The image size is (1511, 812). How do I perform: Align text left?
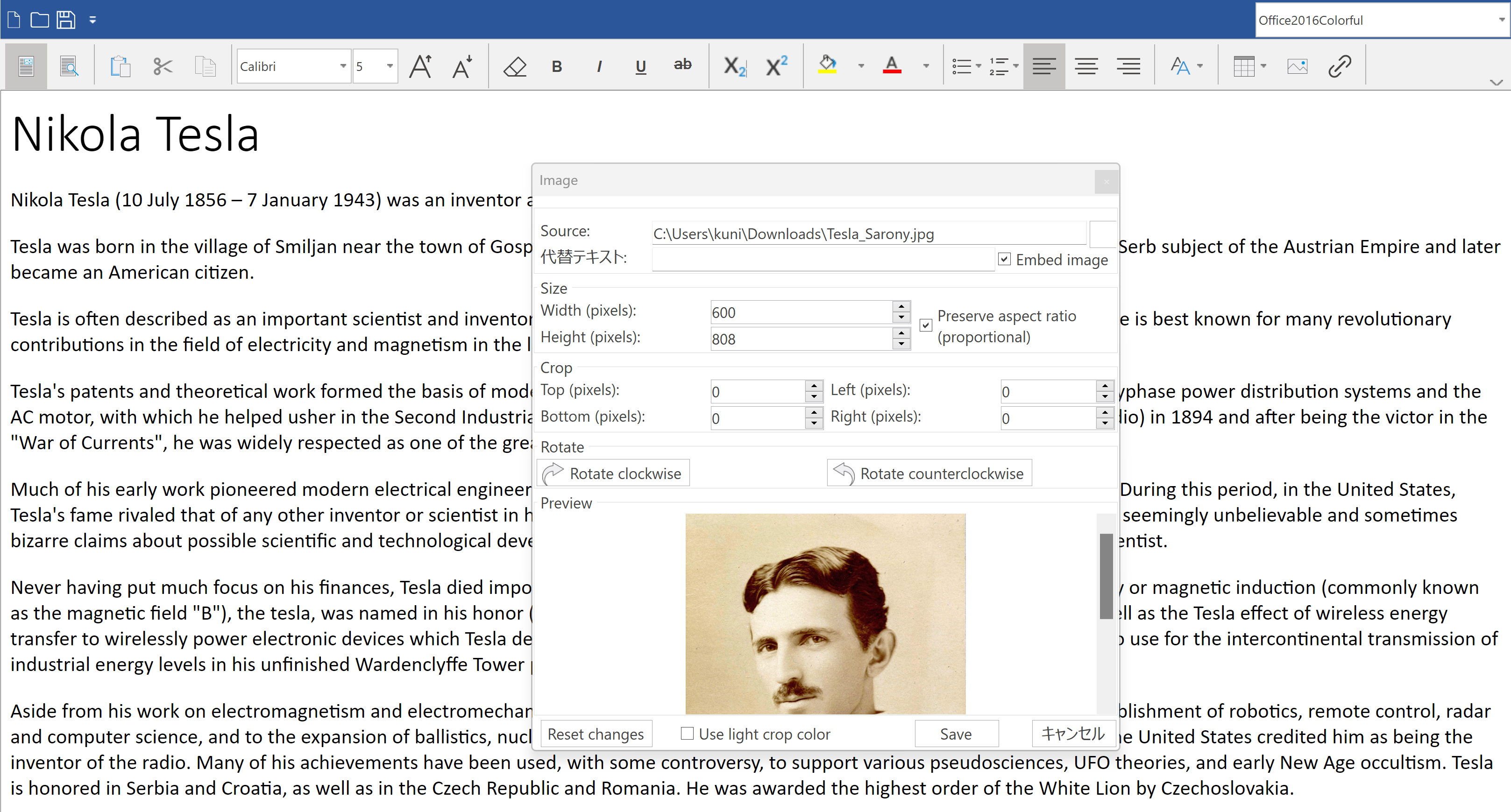pyautogui.click(x=1044, y=66)
